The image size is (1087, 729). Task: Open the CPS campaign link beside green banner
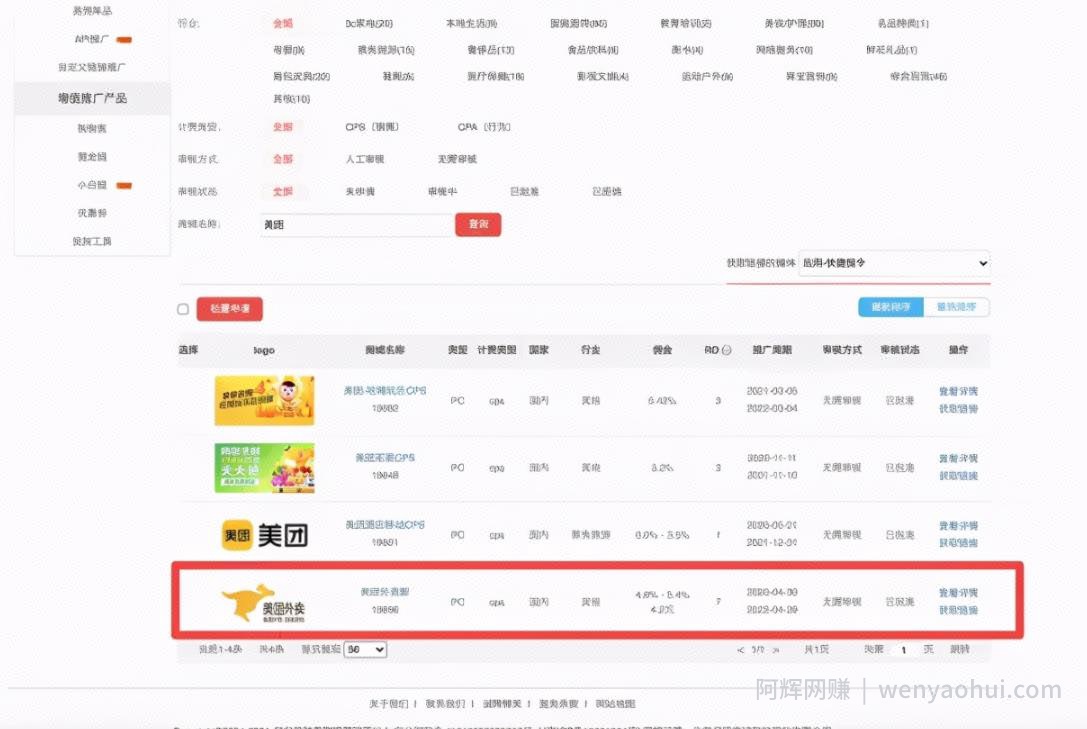pos(385,458)
